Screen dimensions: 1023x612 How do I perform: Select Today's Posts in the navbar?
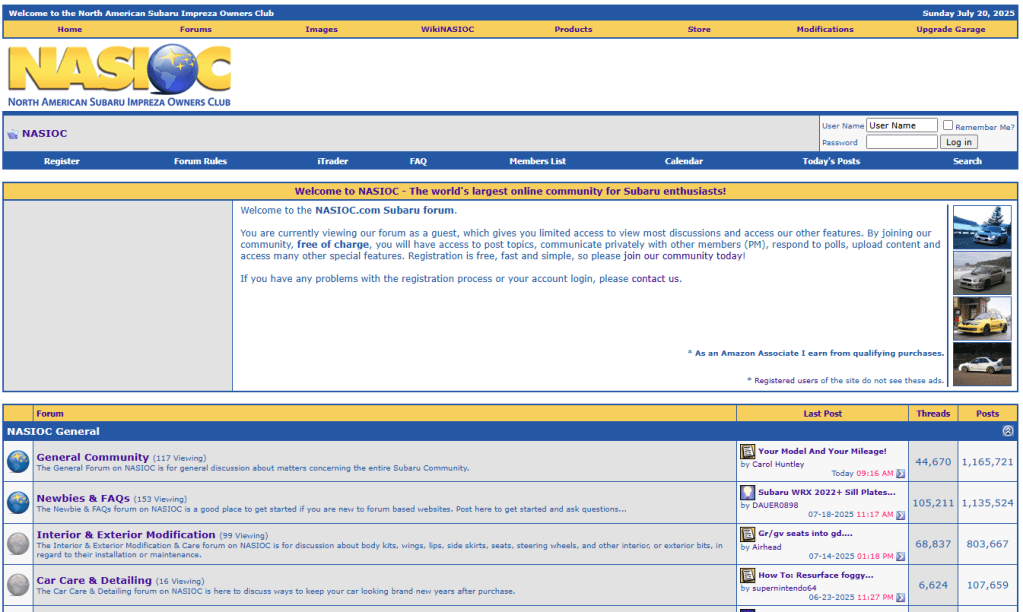[x=830, y=161]
